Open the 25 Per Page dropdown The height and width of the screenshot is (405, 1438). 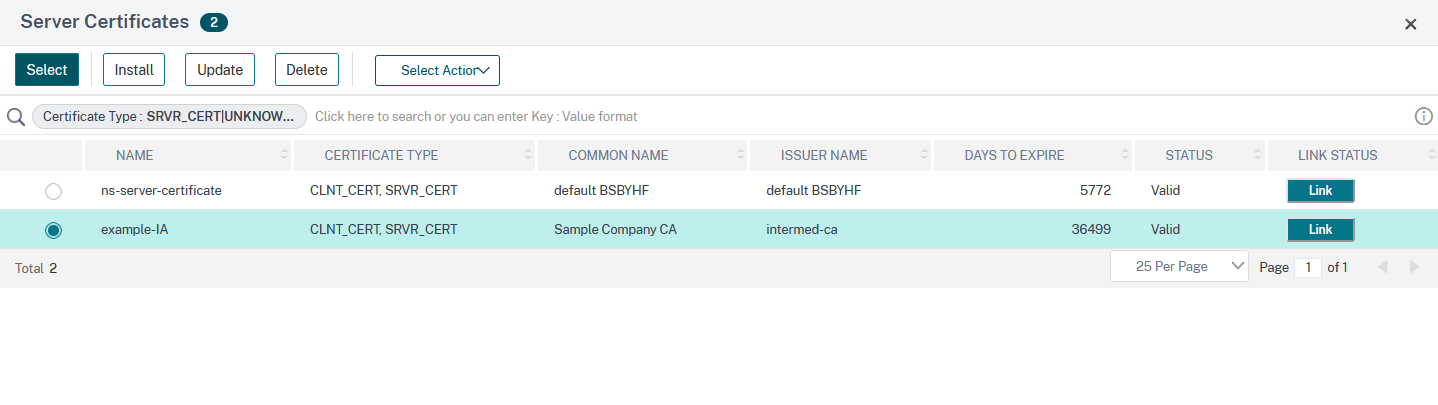click(x=1179, y=267)
